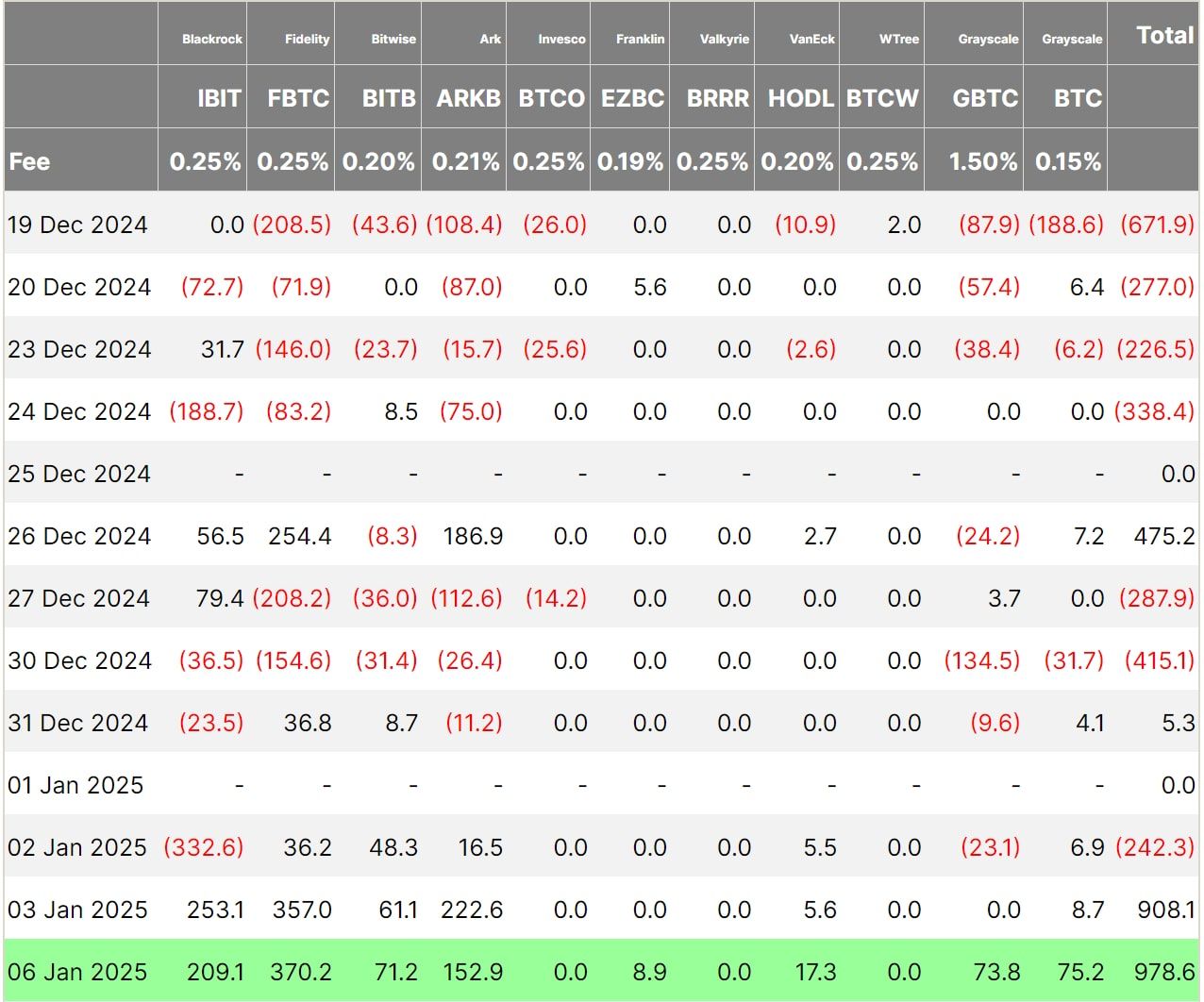Click the 357.0 FBTC value on 03 Jan
The image size is (1204, 1002).
click(x=302, y=910)
